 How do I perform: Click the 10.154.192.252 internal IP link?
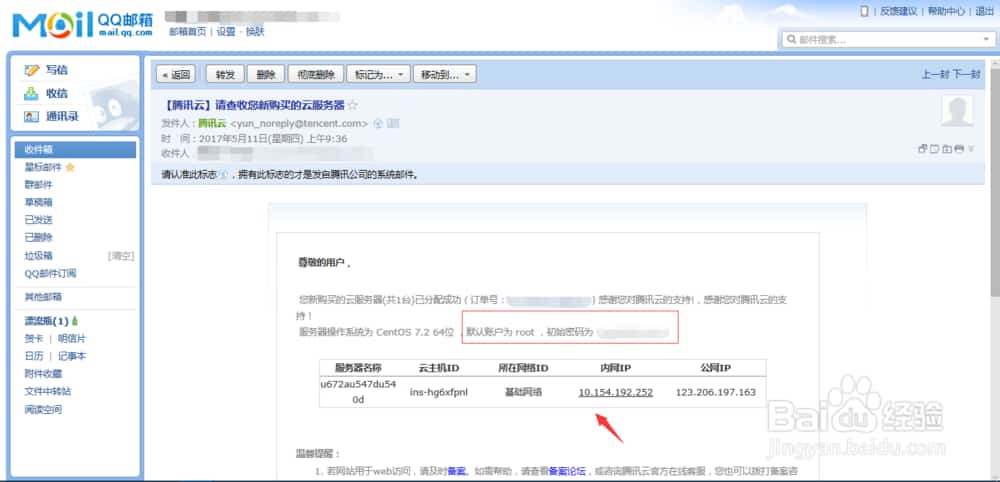click(x=615, y=392)
